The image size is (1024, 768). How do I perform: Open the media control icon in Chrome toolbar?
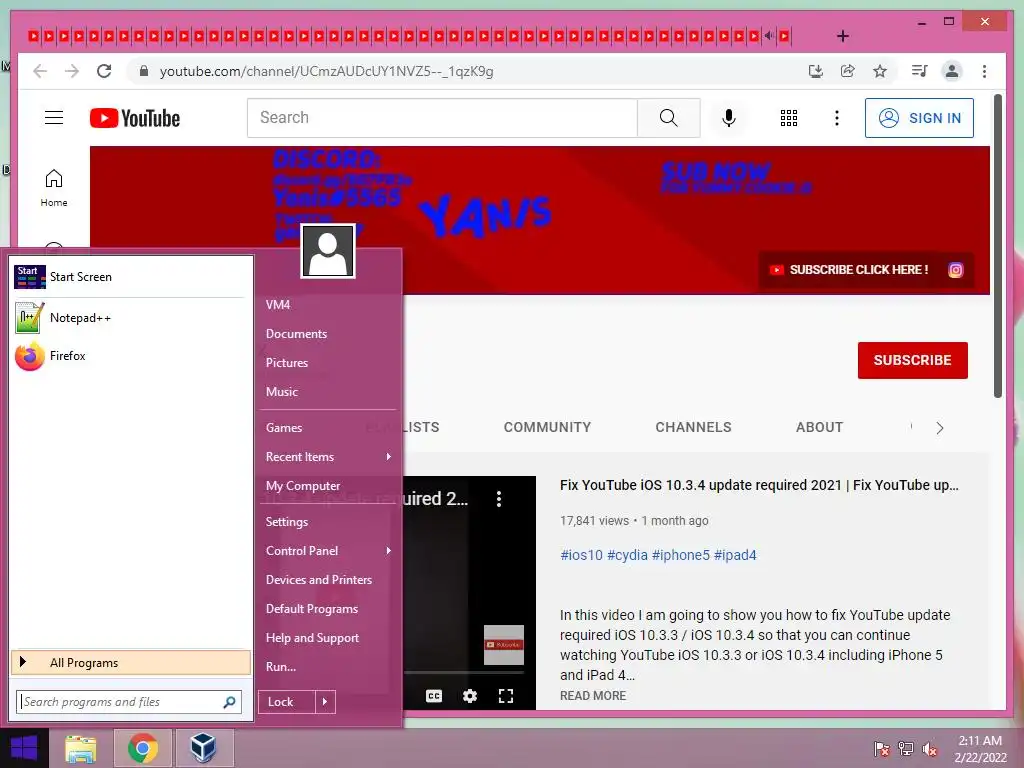[x=919, y=71]
